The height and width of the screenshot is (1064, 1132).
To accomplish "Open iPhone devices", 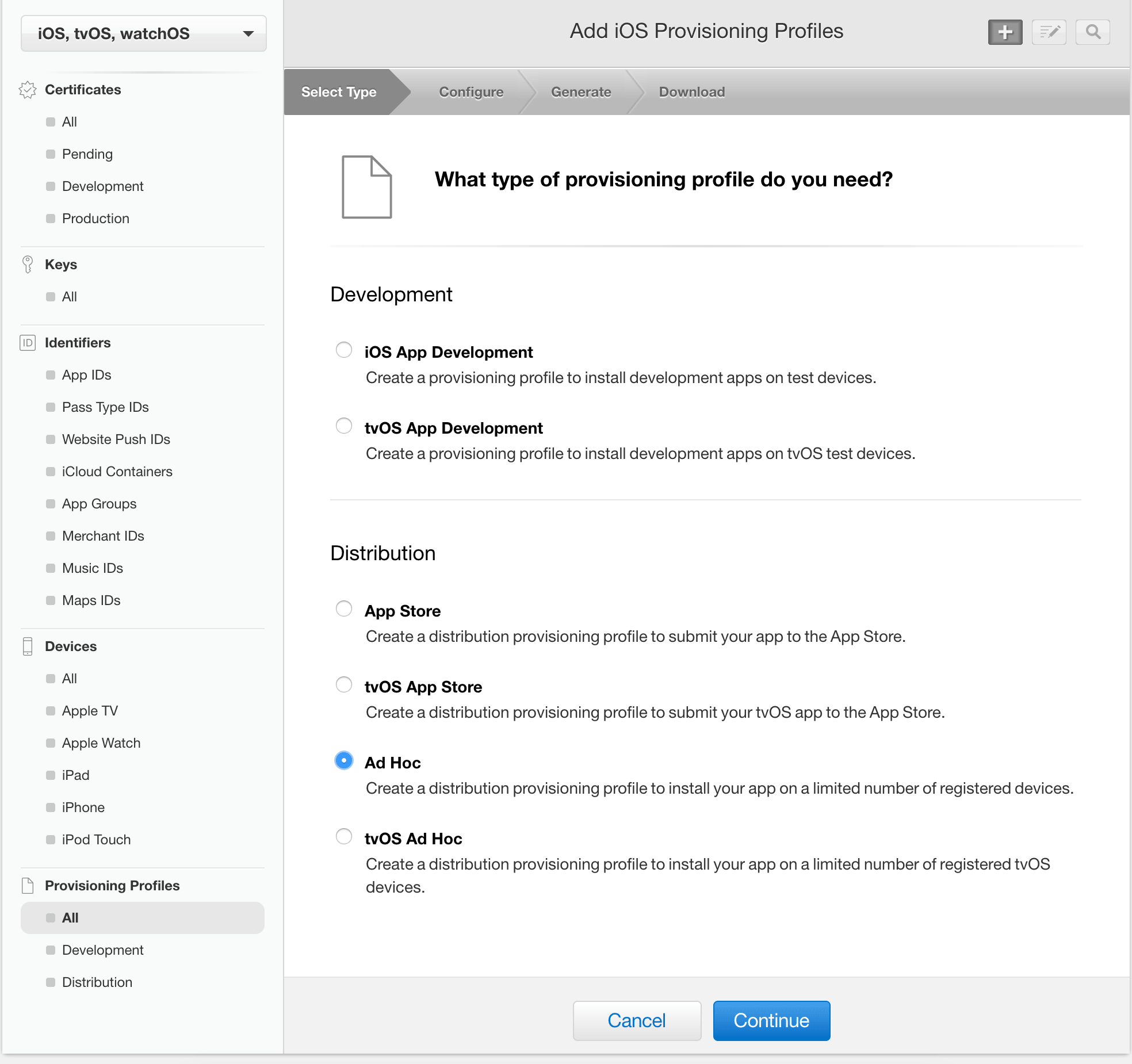I will 83,807.
